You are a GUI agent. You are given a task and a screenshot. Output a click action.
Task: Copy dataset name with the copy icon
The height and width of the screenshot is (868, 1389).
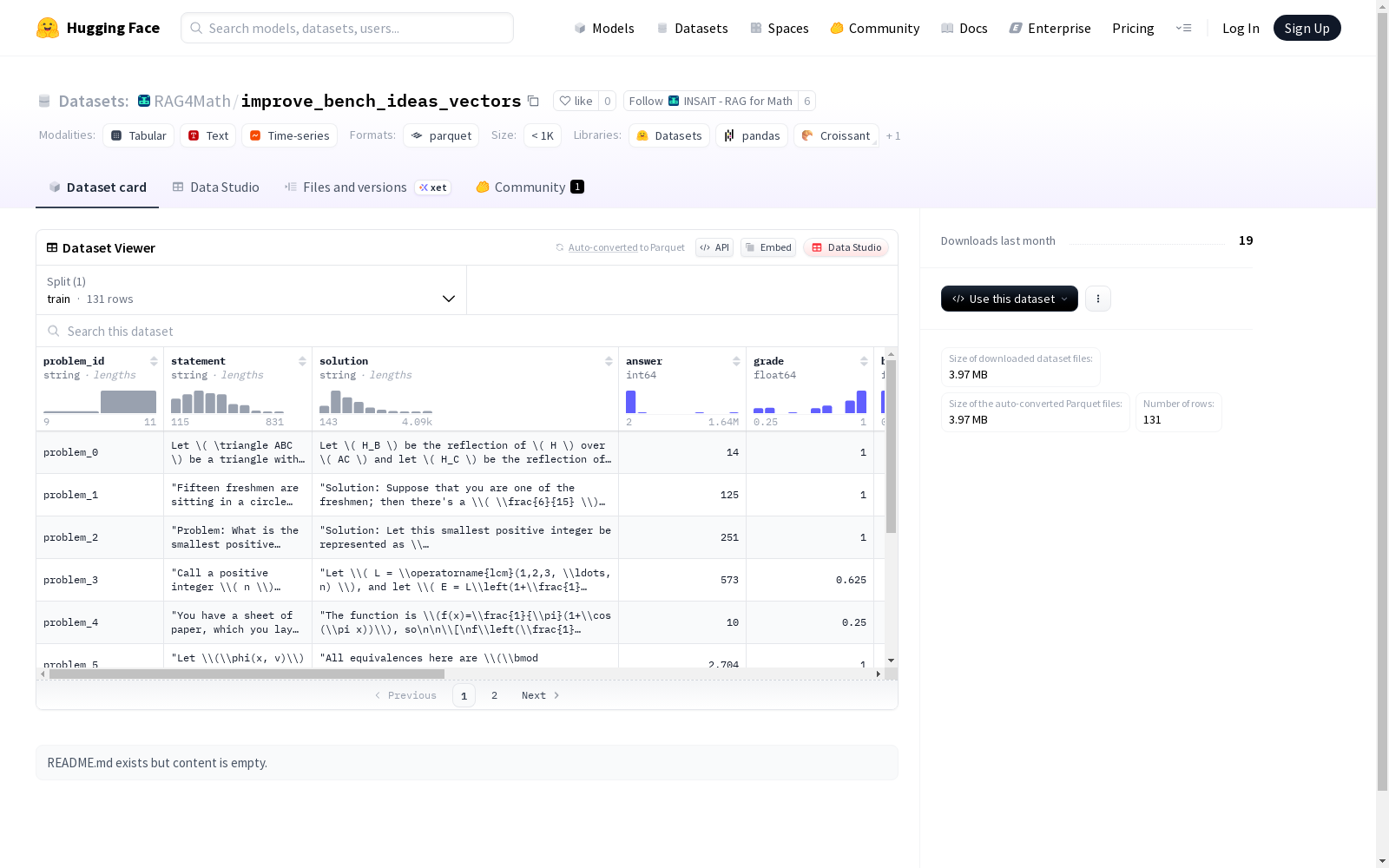[x=534, y=101]
